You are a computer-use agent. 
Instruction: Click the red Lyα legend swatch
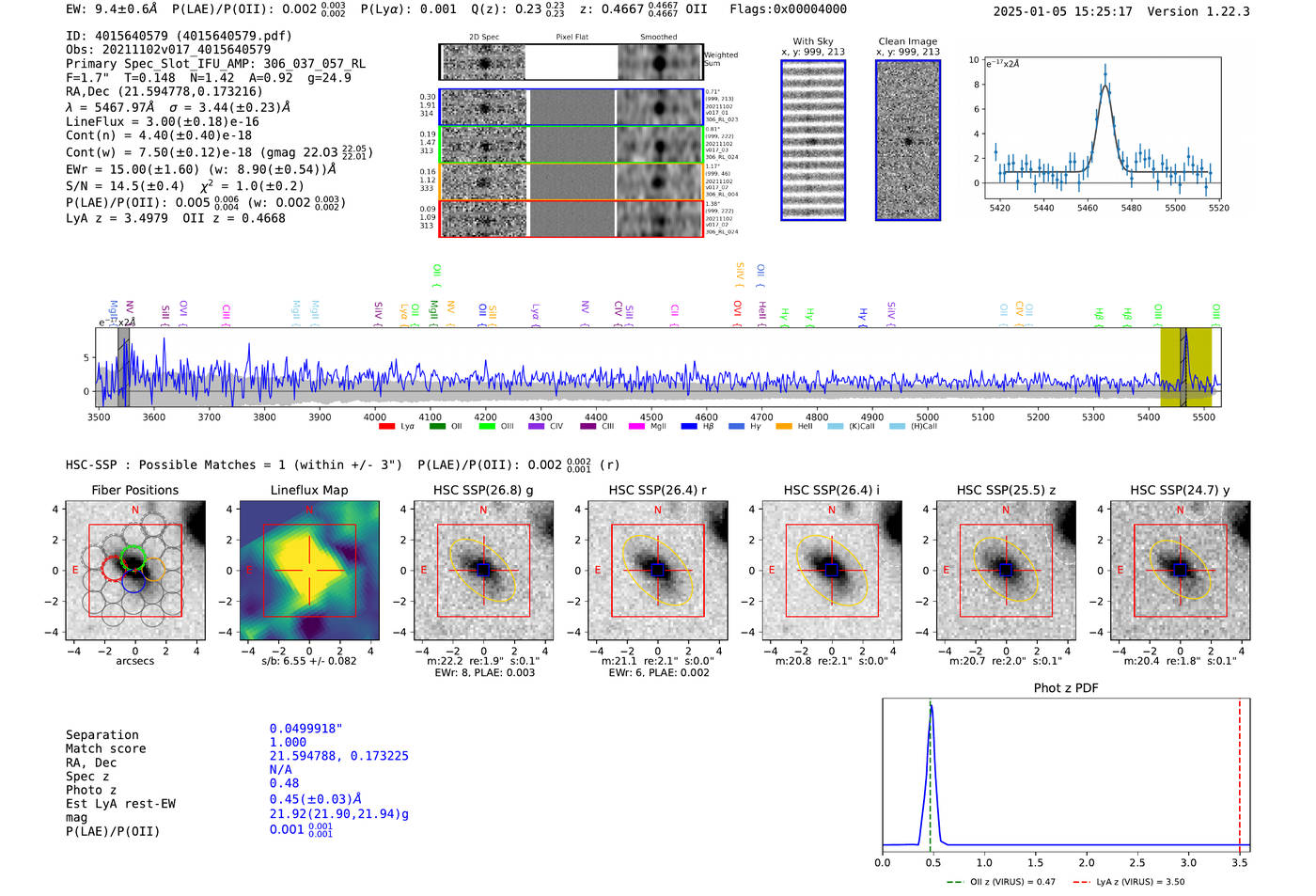pos(386,426)
